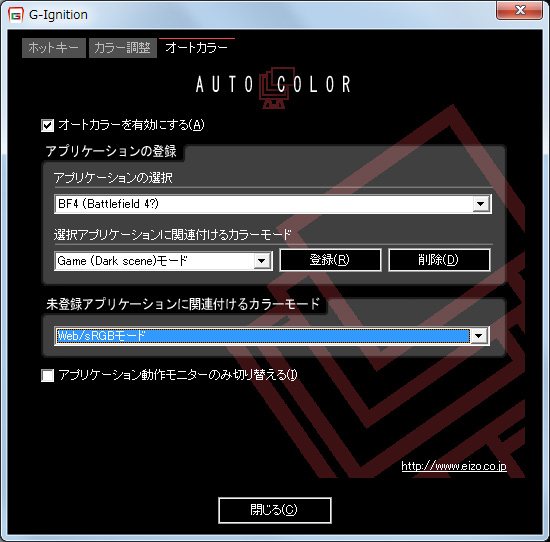Click the 閉じる(C) button
This screenshot has height=542, width=550.
tap(274, 510)
